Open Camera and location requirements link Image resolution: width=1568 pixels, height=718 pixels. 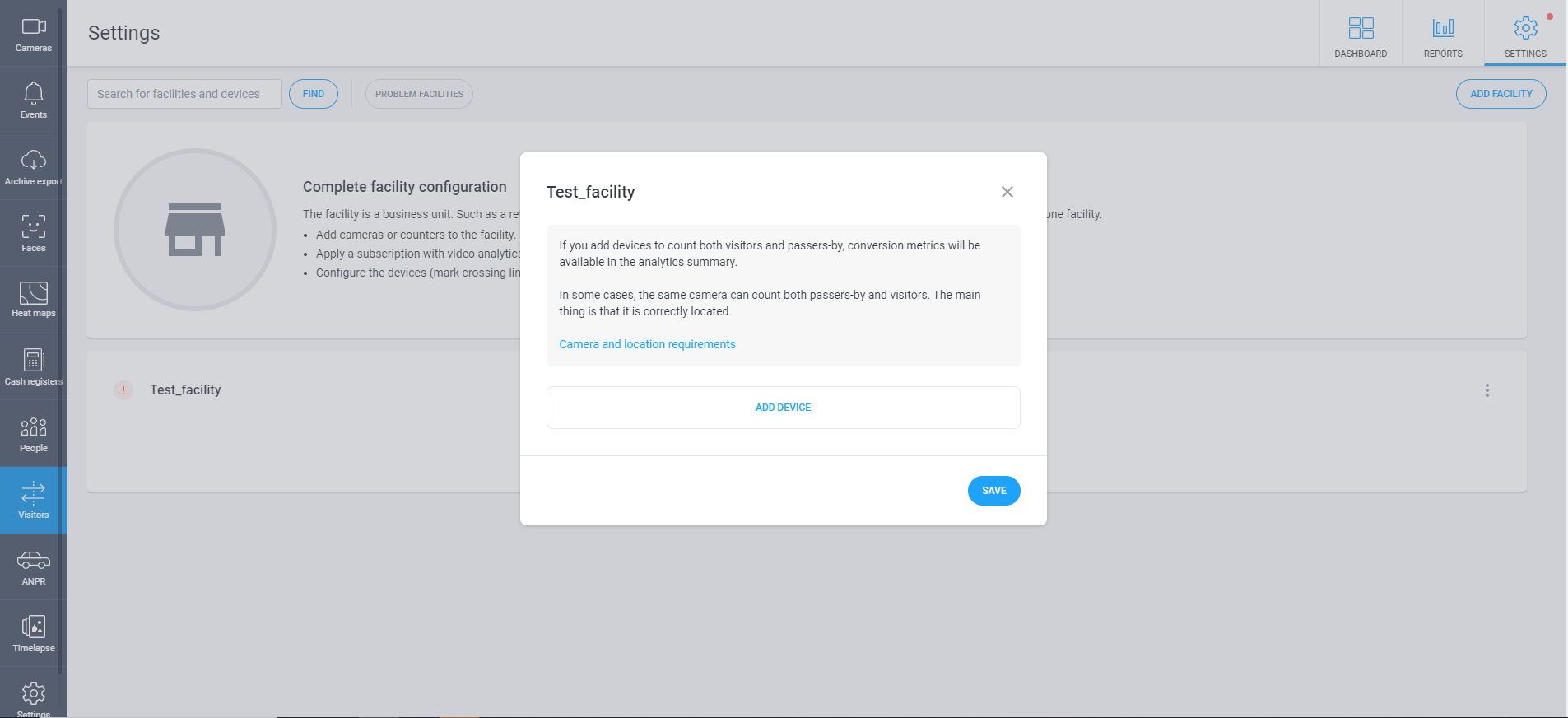point(648,344)
